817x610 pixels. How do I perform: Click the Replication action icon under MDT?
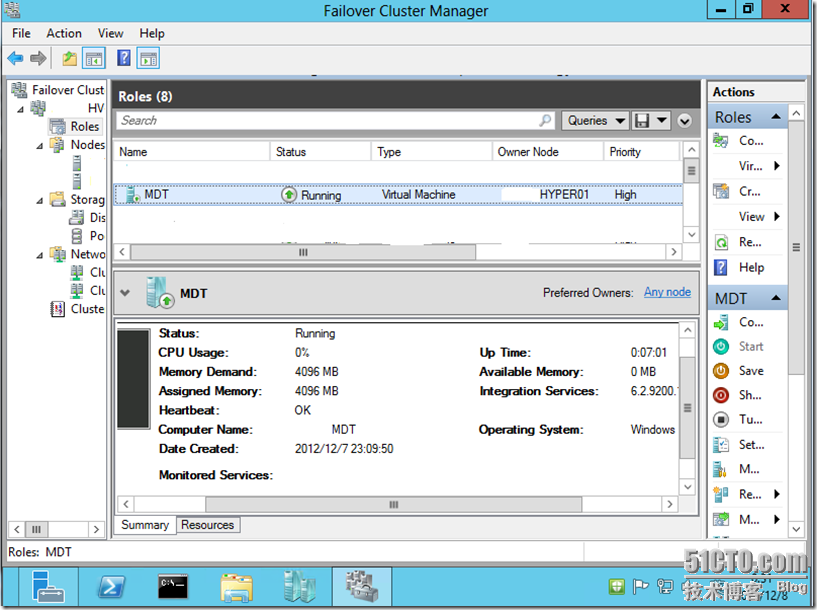pyautogui.click(x=721, y=494)
